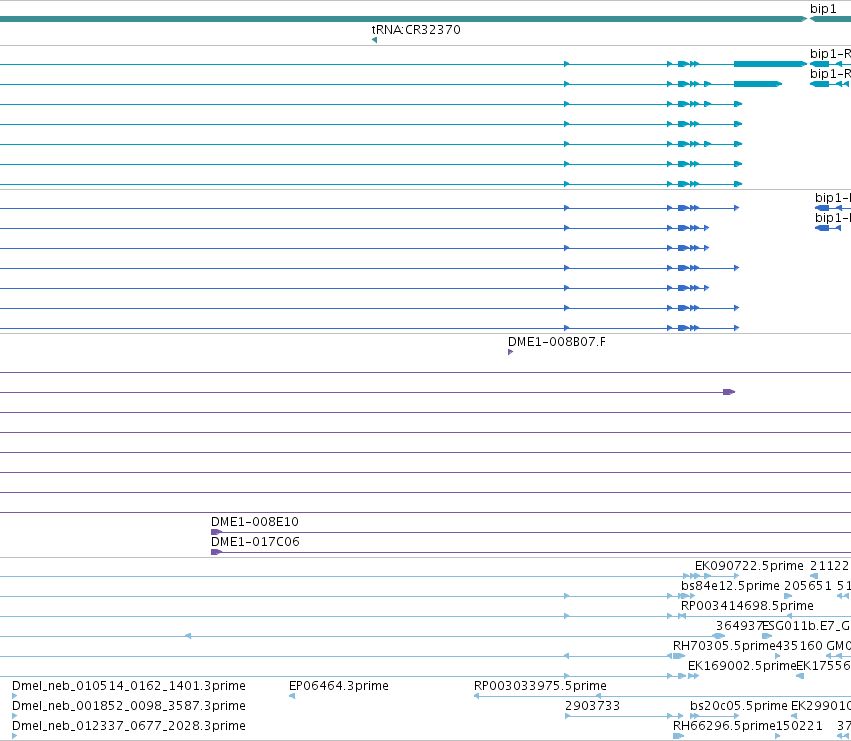851x741 pixels.
Task: Click the lone purple exon block on purple line
Action: click(x=729, y=392)
